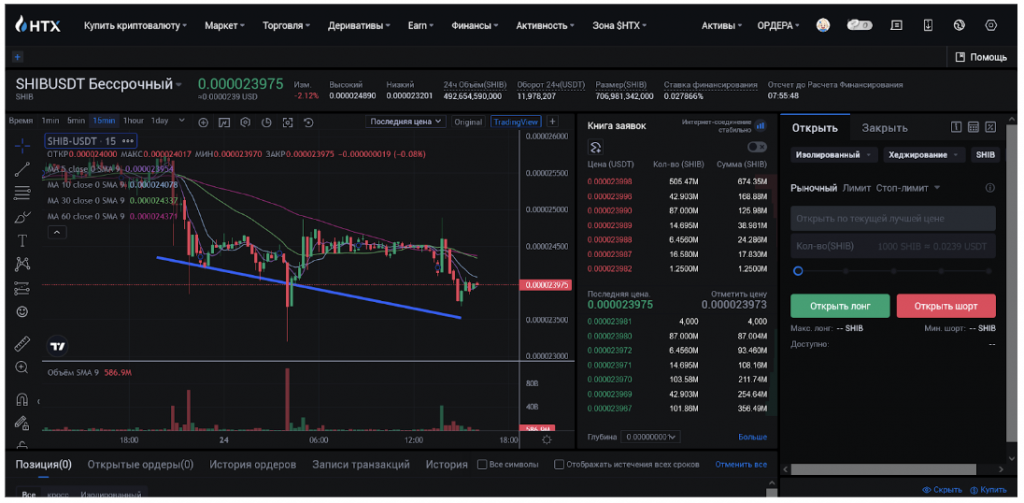Open the chart patterns tool
Screen dimensions: 1024x503
coord(22,265)
